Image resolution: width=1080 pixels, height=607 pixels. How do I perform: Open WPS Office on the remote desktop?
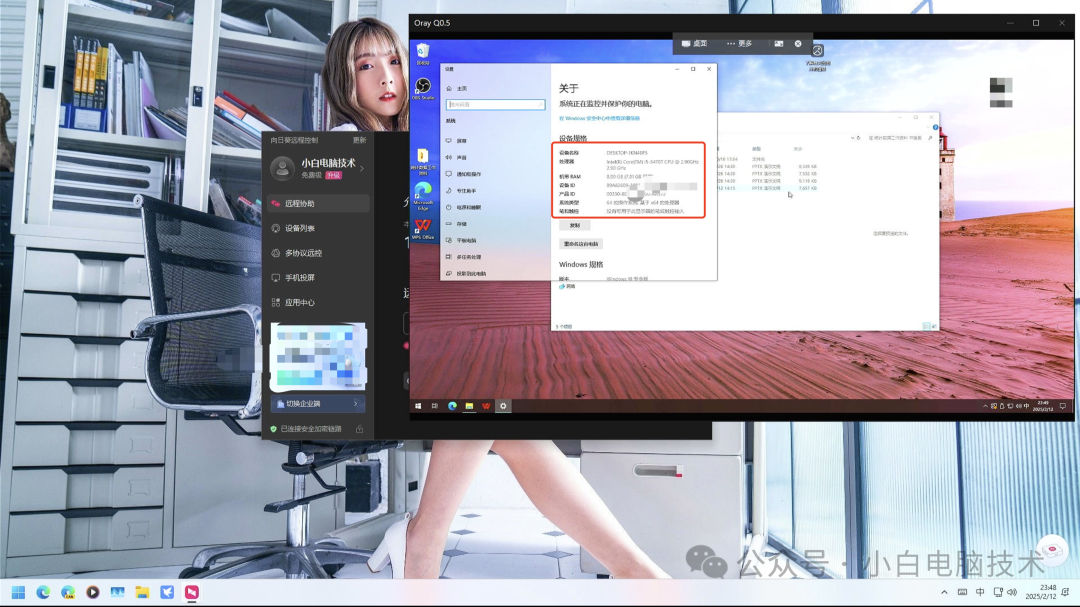click(423, 228)
